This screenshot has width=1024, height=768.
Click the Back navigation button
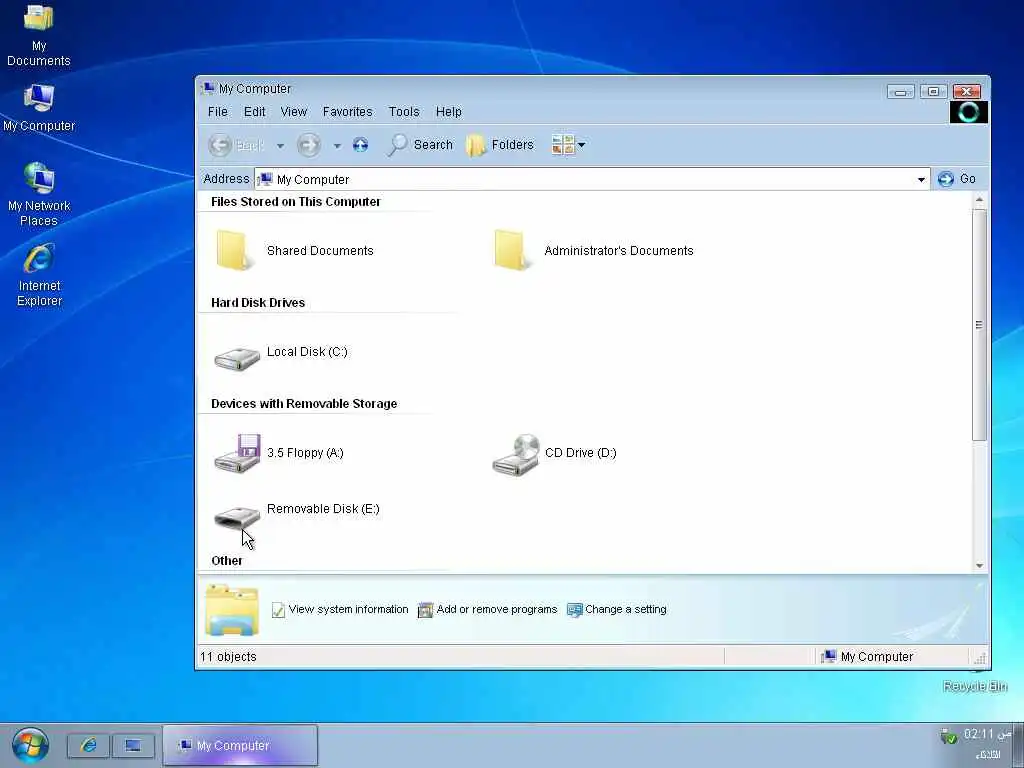point(236,145)
